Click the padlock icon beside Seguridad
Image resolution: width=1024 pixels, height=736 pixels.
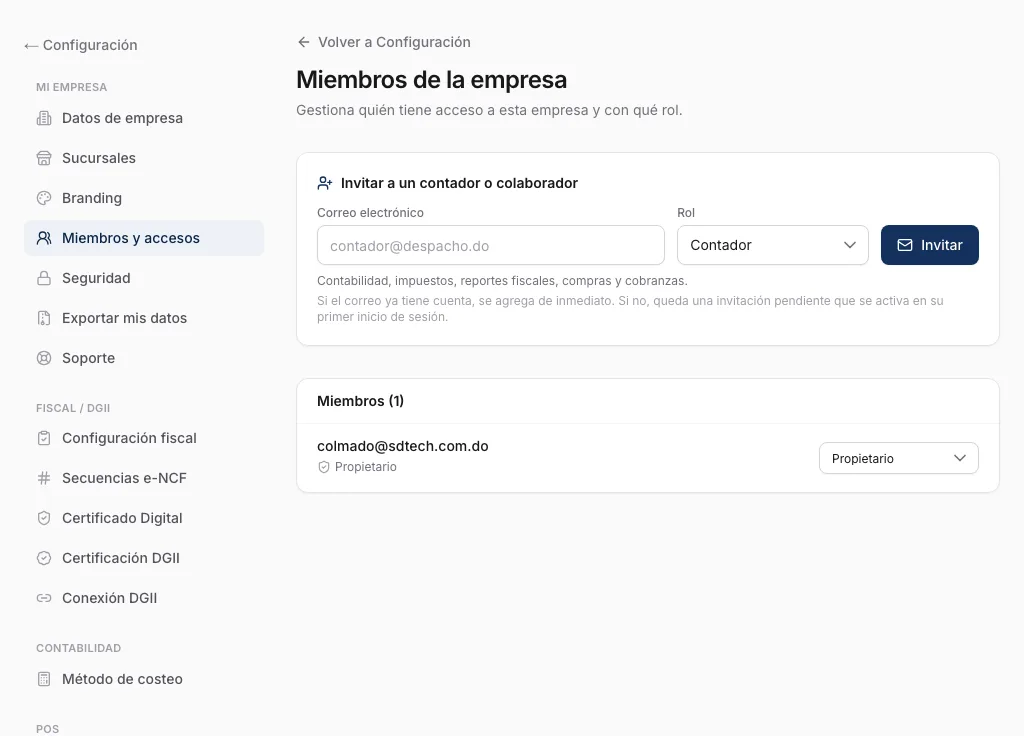[44, 278]
